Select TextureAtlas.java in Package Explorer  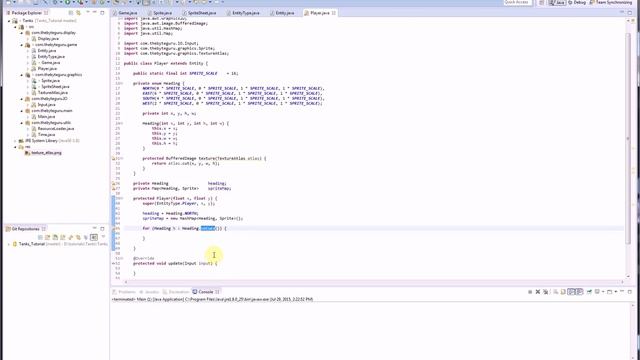tap(49, 93)
